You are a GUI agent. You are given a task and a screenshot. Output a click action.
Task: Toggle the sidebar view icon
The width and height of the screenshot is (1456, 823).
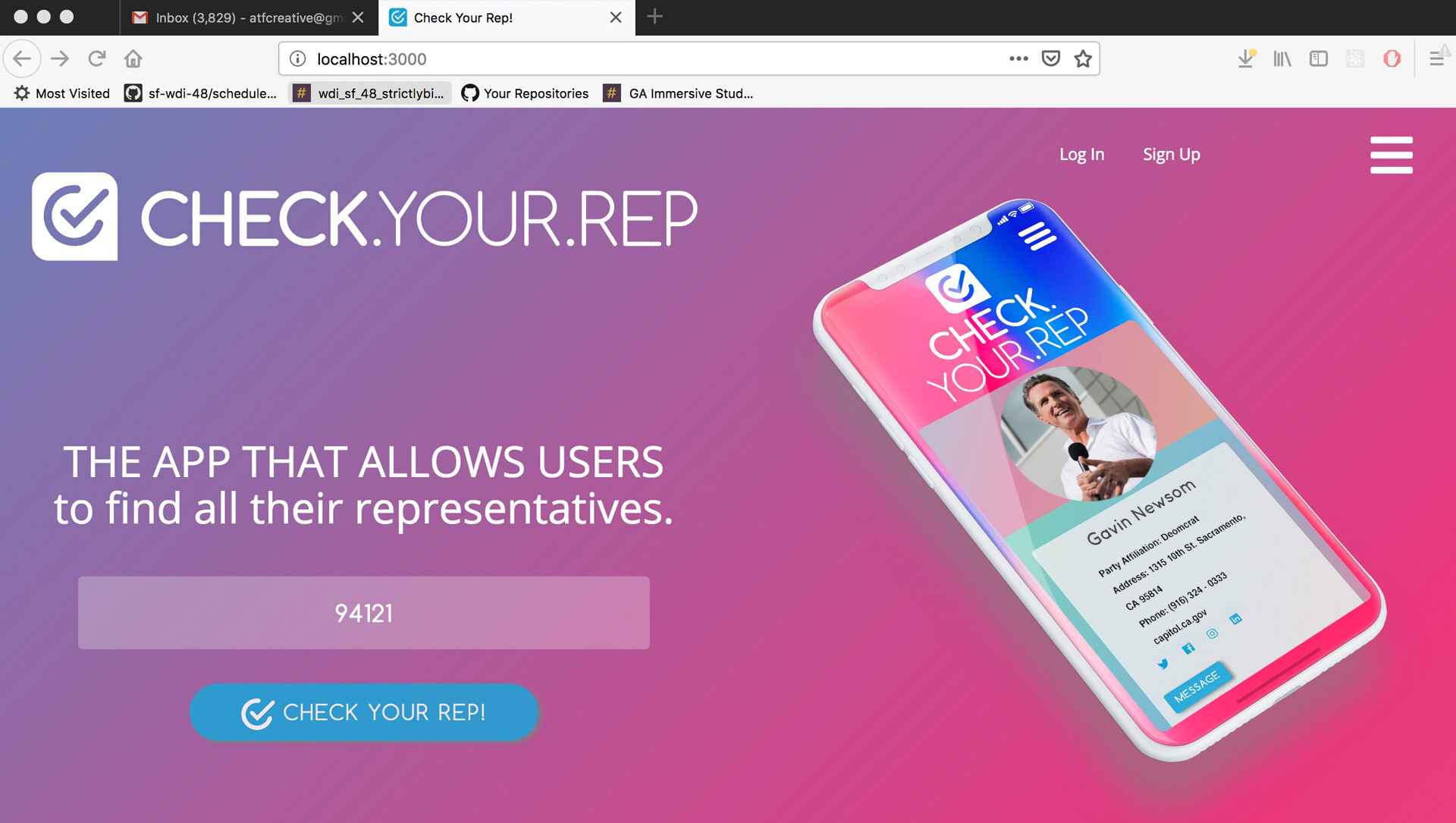tap(1319, 58)
